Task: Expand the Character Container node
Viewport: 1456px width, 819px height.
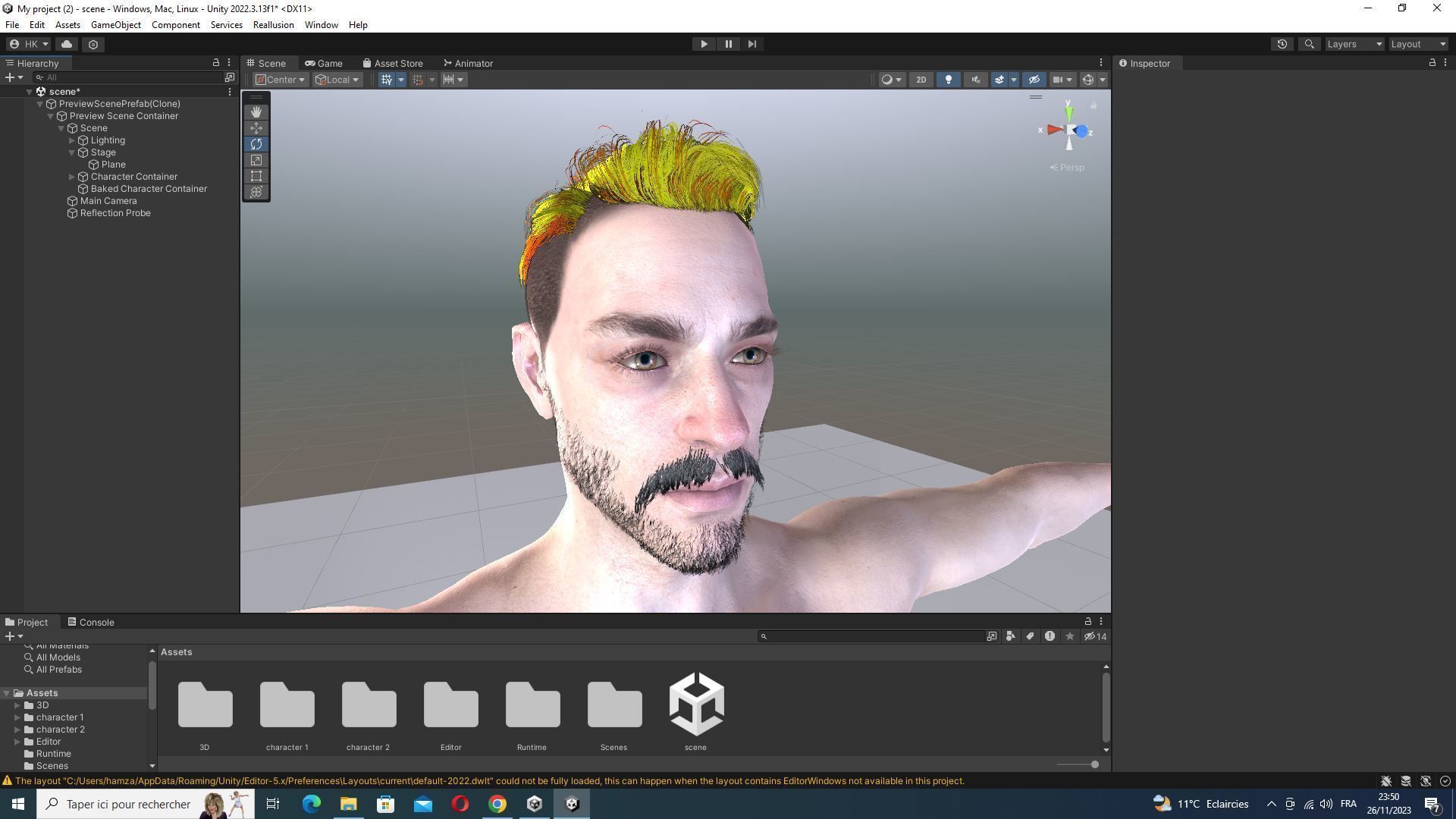Action: [x=72, y=177]
